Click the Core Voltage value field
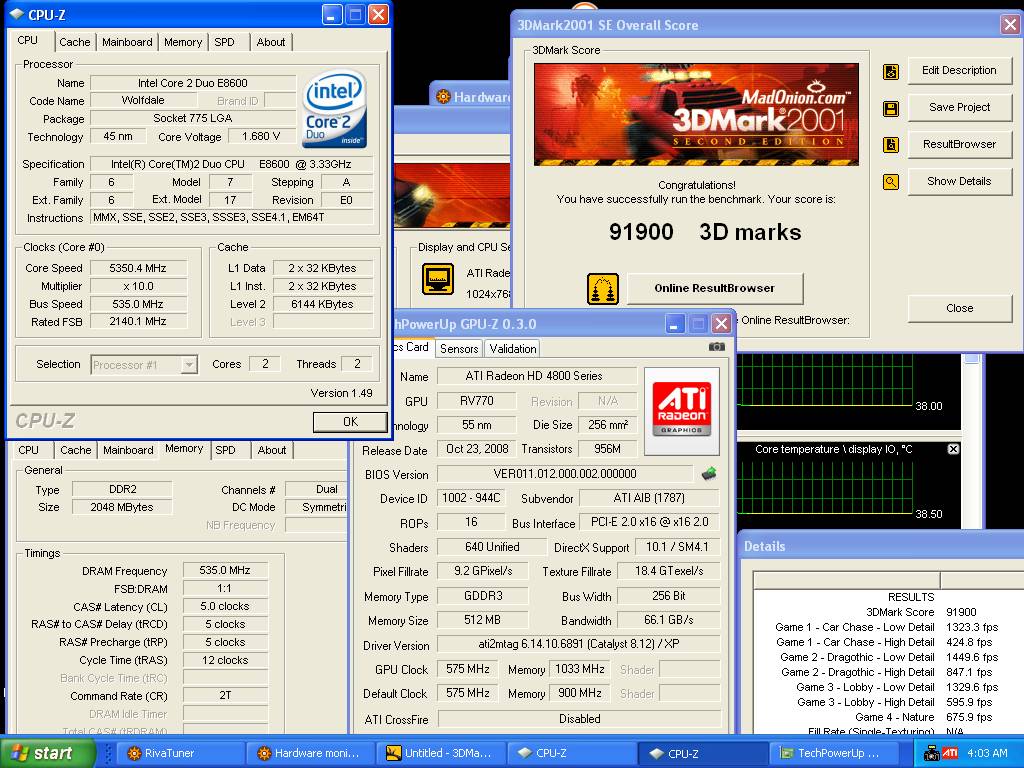Viewport: 1024px width, 768px height. [x=261, y=136]
